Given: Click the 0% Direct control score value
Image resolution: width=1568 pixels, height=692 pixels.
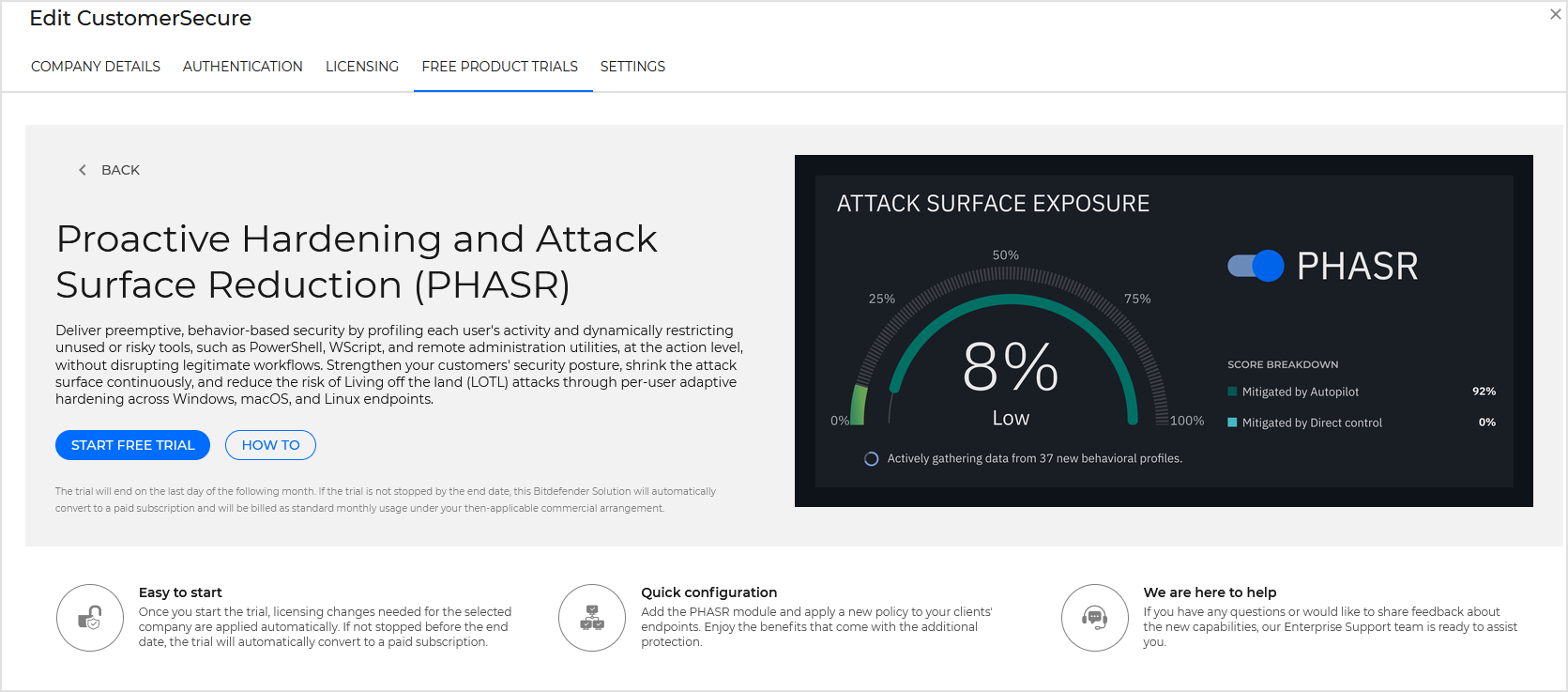Looking at the screenshot, I should [x=1487, y=423].
